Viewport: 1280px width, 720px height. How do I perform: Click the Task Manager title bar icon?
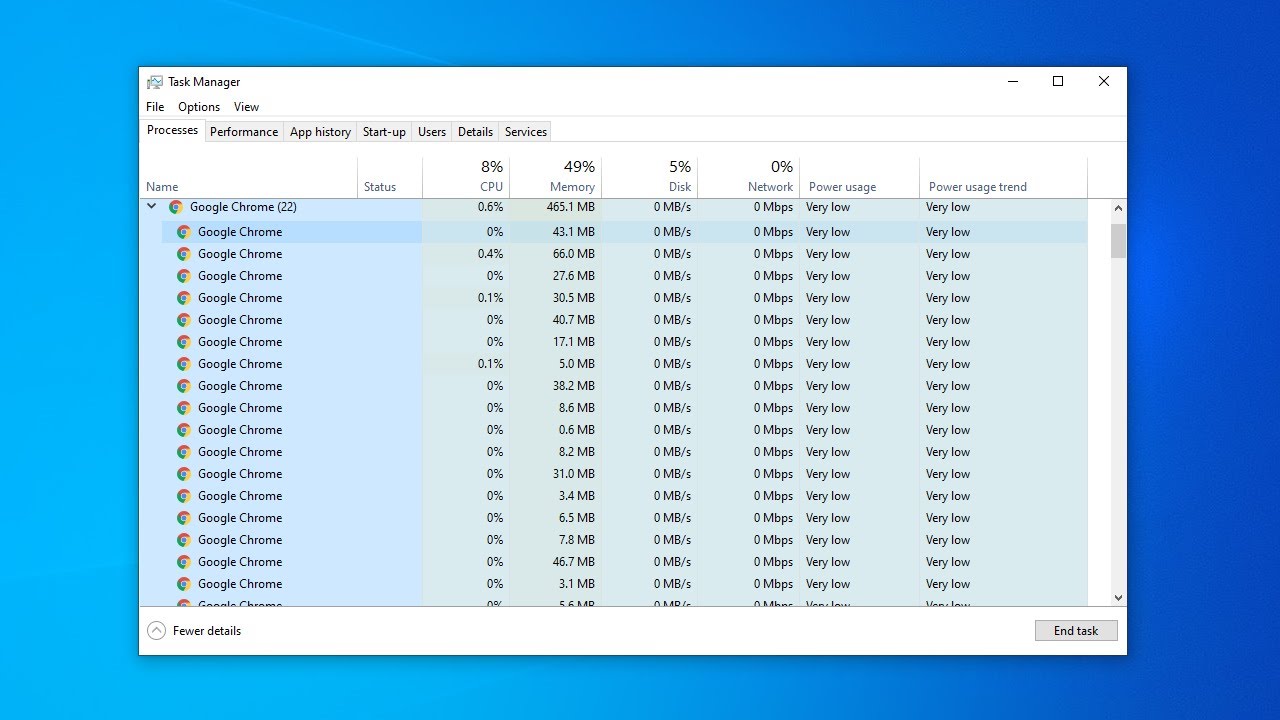click(155, 82)
